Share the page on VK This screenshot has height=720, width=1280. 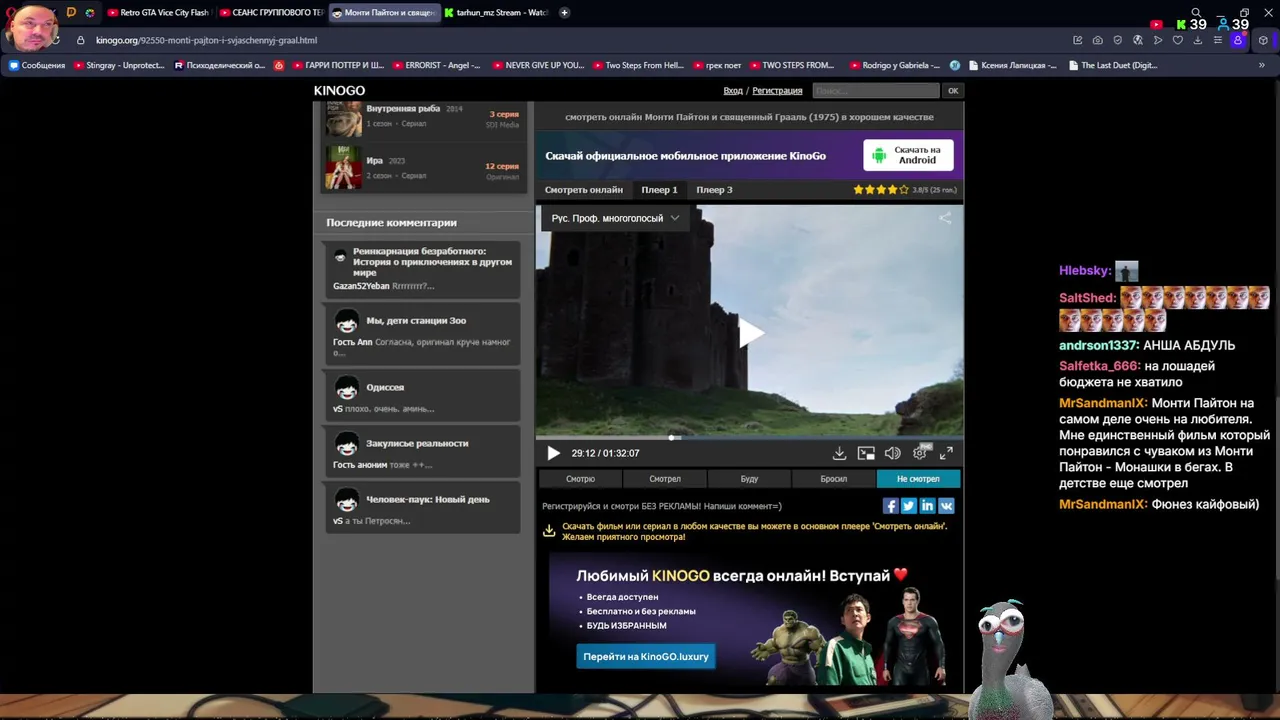click(946, 506)
